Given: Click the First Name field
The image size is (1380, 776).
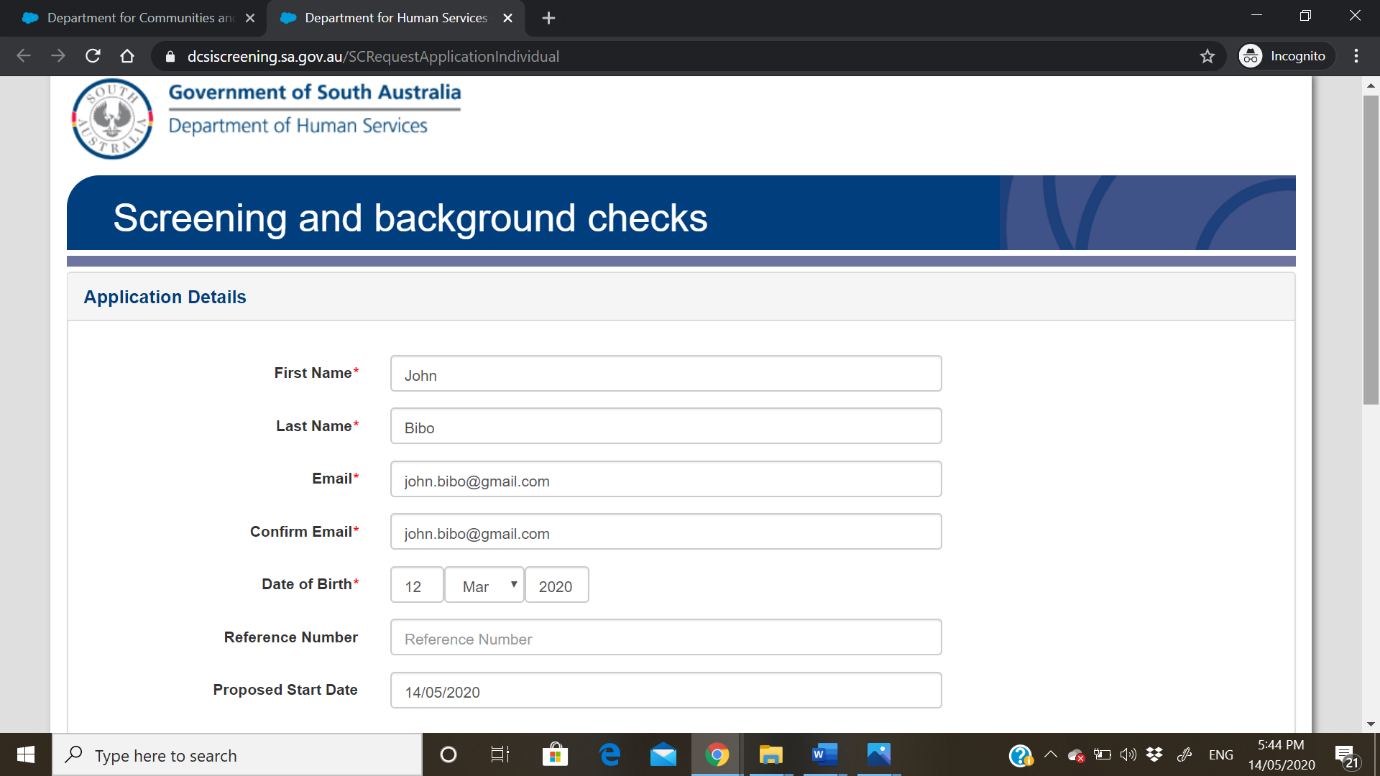Looking at the screenshot, I should pyautogui.click(x=666, y=374).
